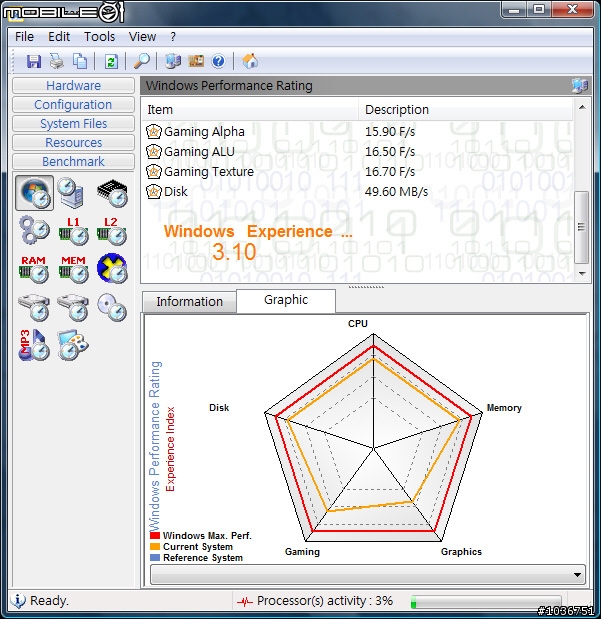Click the red Windows Max. Perf. legend swatch
Image resolution: width=601 pixels, height=619 pixels.
[x=155, y=536]
